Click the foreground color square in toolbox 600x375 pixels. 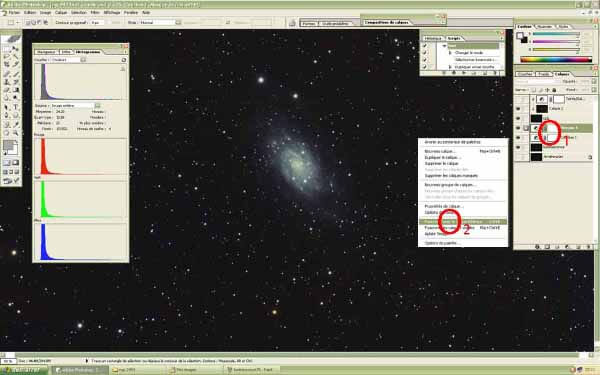(x=8, y=145)
